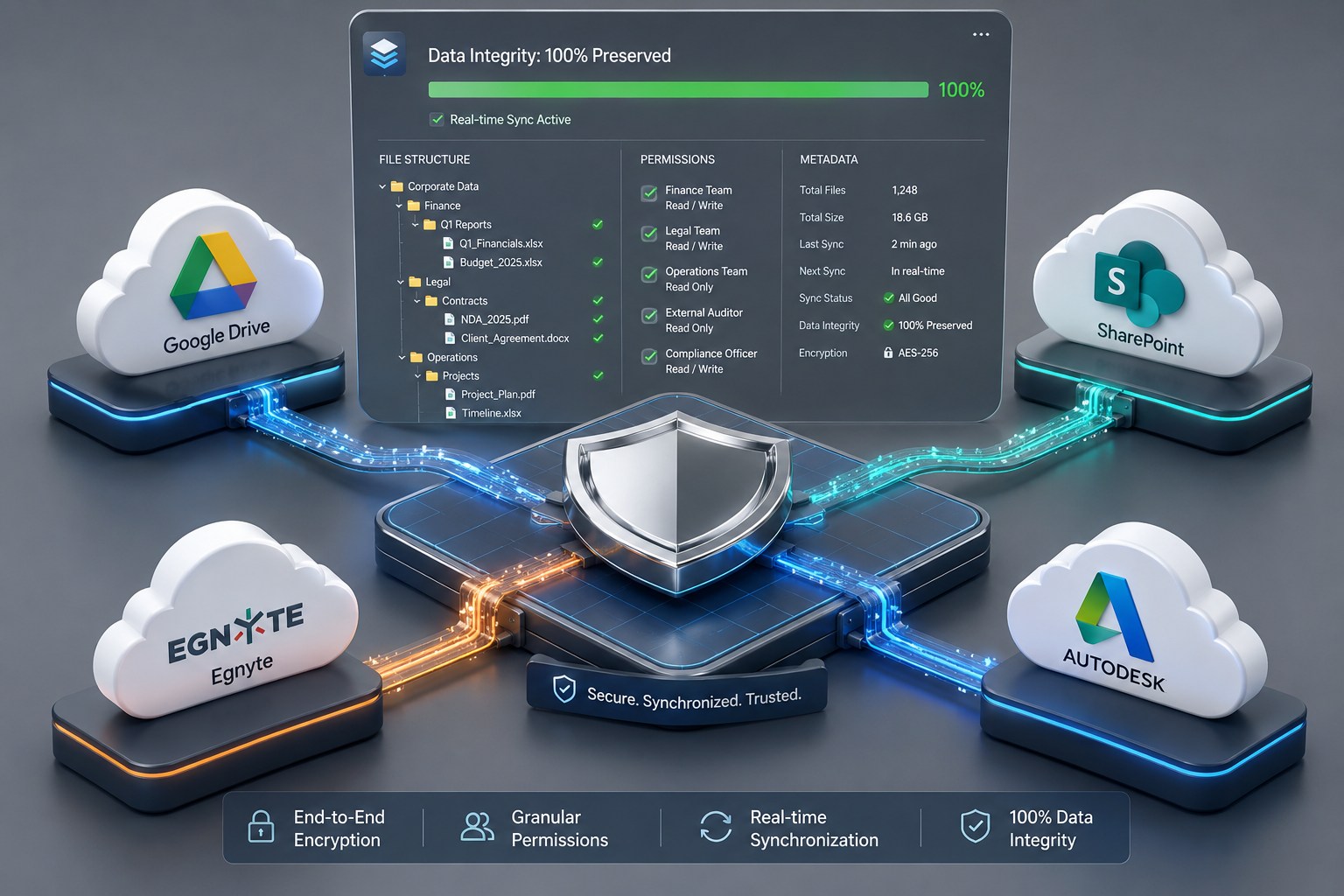The width and height of the screenshot is (1344, 896).
Task: Click the green check beside All Good
Action: (889, 298)
